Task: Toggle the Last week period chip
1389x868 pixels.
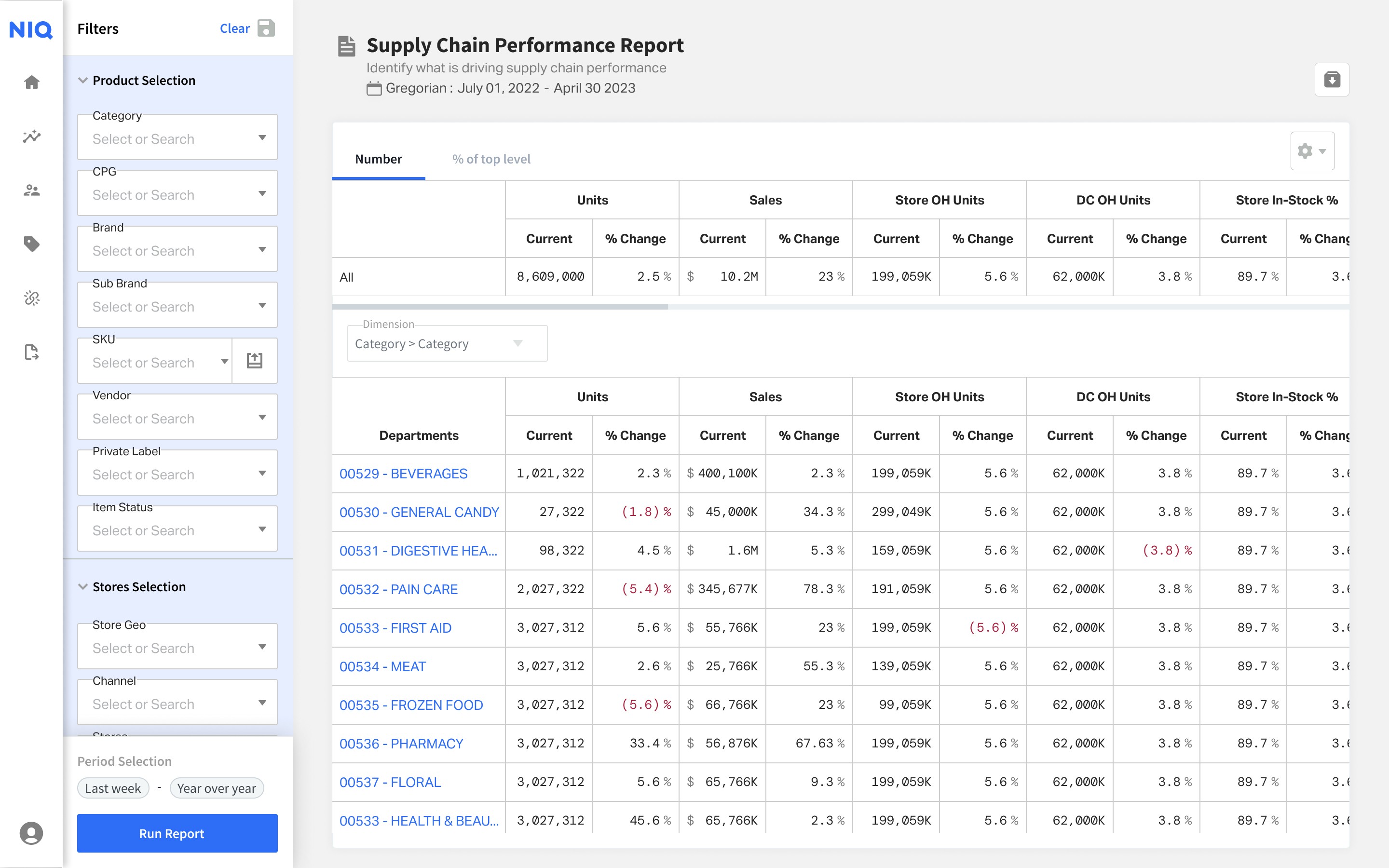Action: click(x=113, y=788)
